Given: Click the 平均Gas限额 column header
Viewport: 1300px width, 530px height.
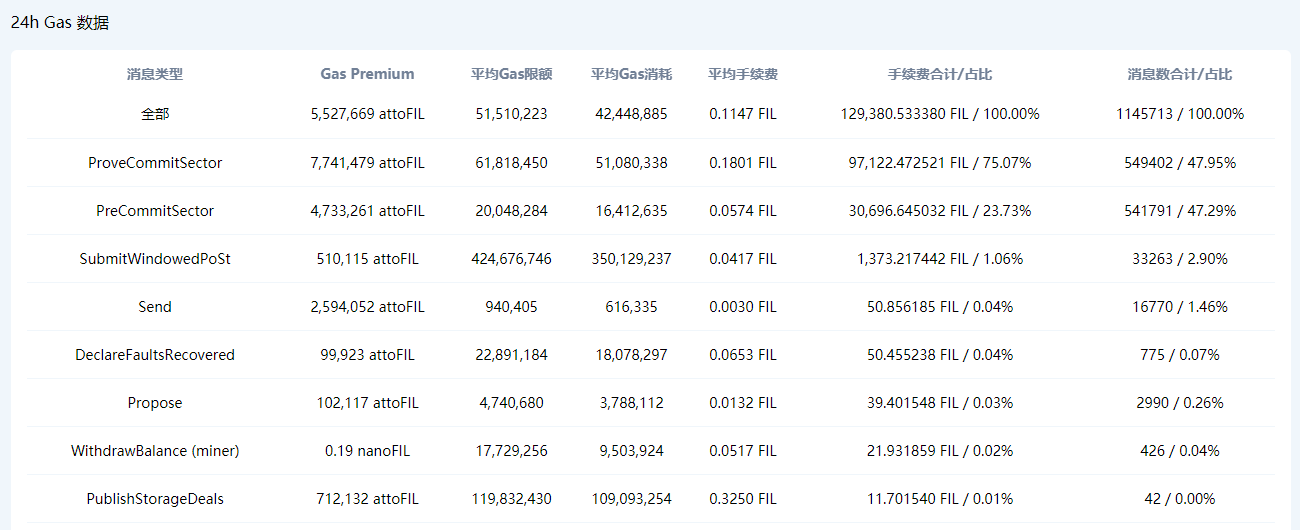Looking at the screenshot, I should point(511,74).
